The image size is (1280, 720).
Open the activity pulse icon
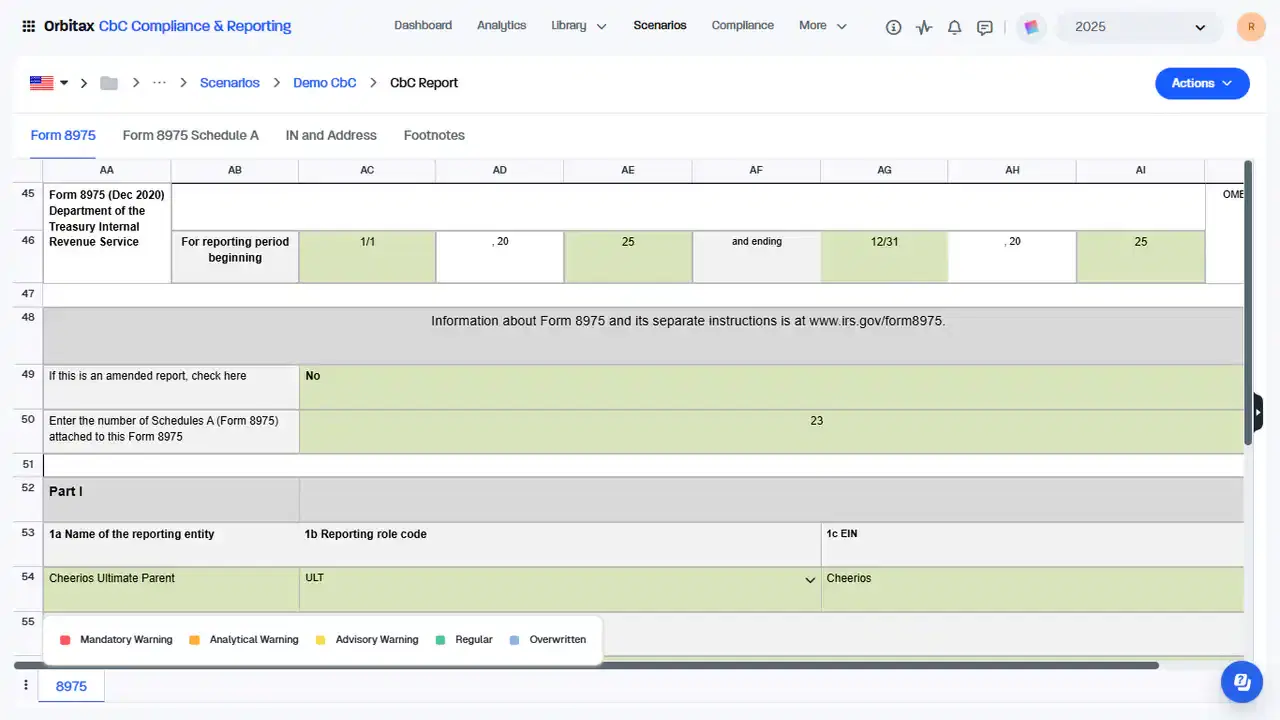point(924,27)
